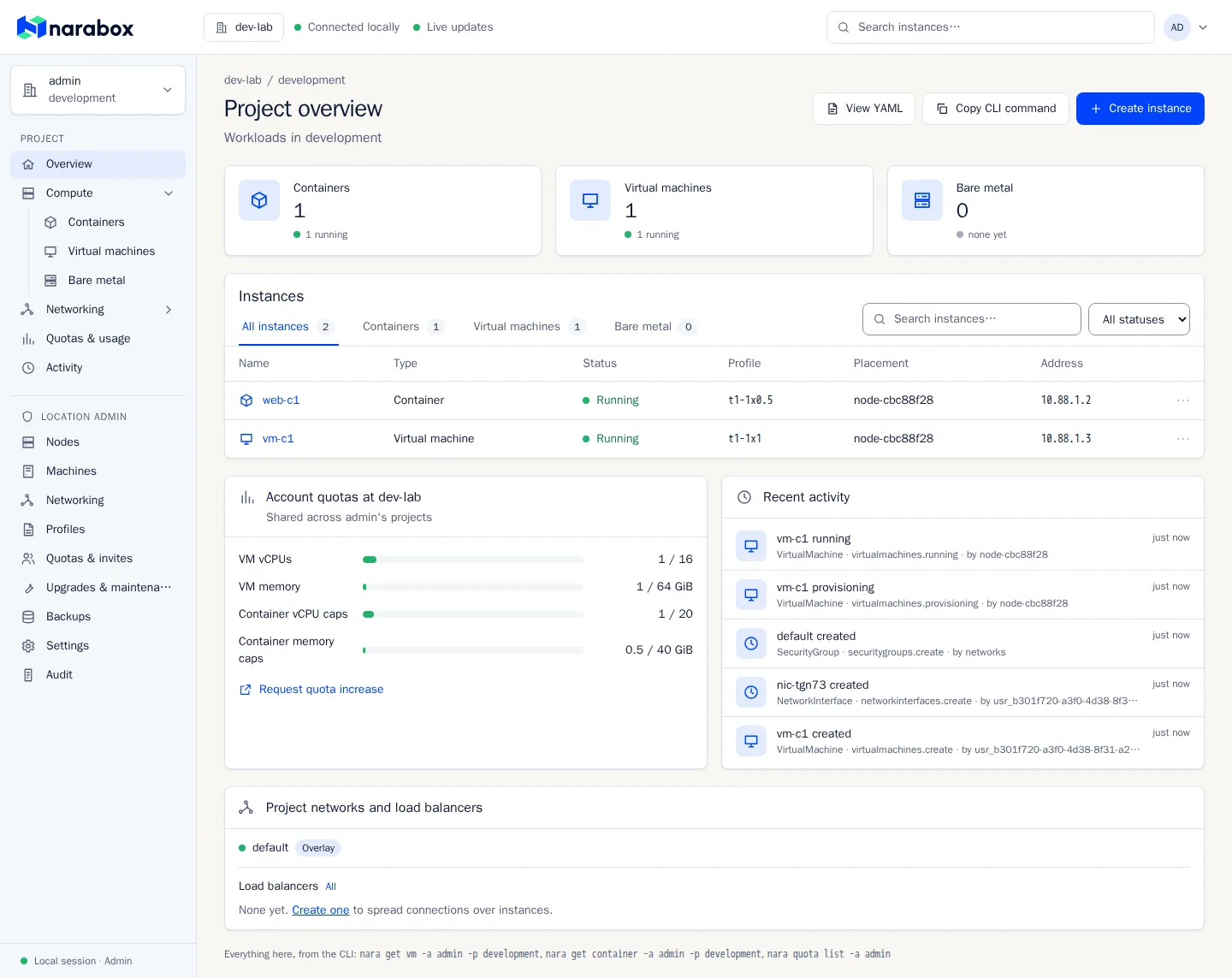The image size is (1232, 978).
Task: Click the Overlay badge on default network
Action: coord(318,848)
